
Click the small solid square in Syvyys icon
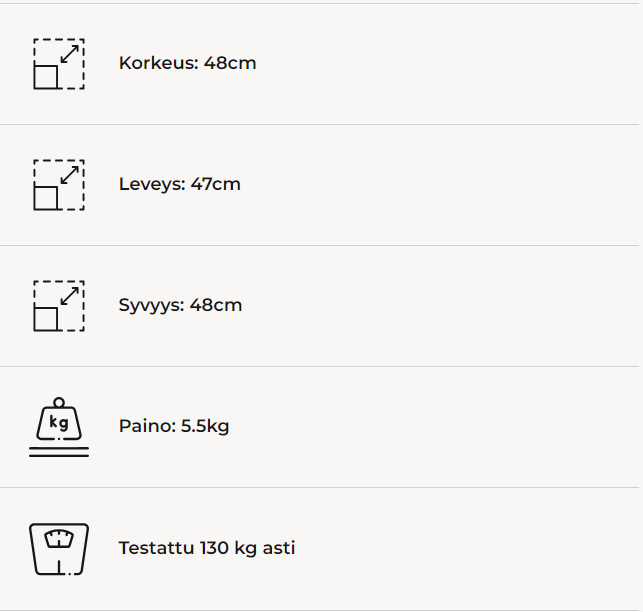(46, 319)
